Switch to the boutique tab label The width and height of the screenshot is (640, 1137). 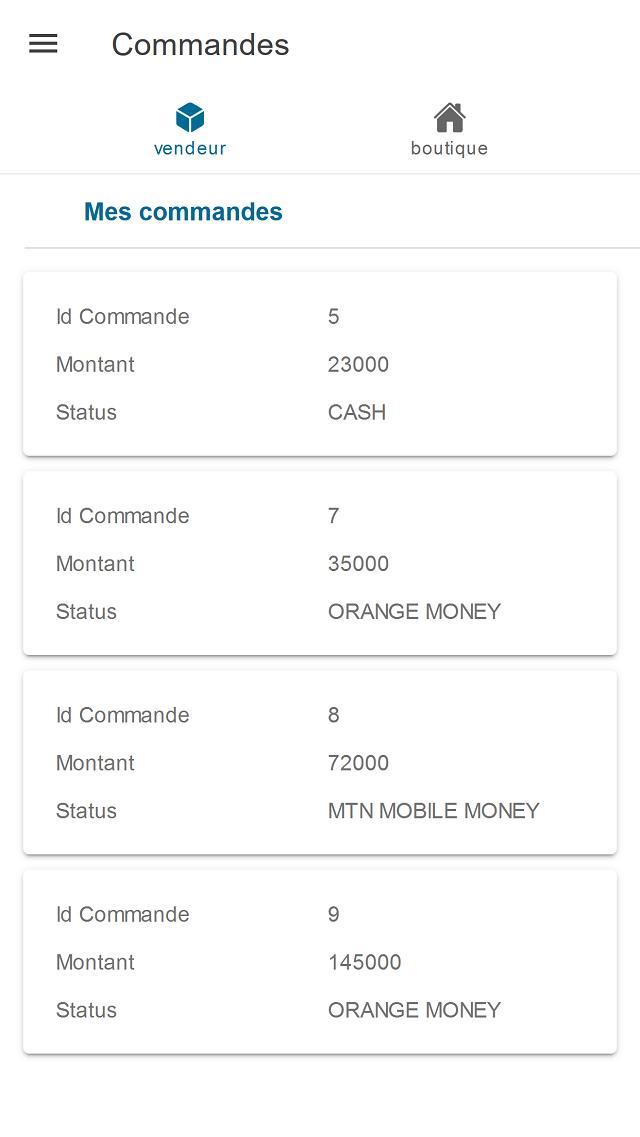[x=449, y=149]
